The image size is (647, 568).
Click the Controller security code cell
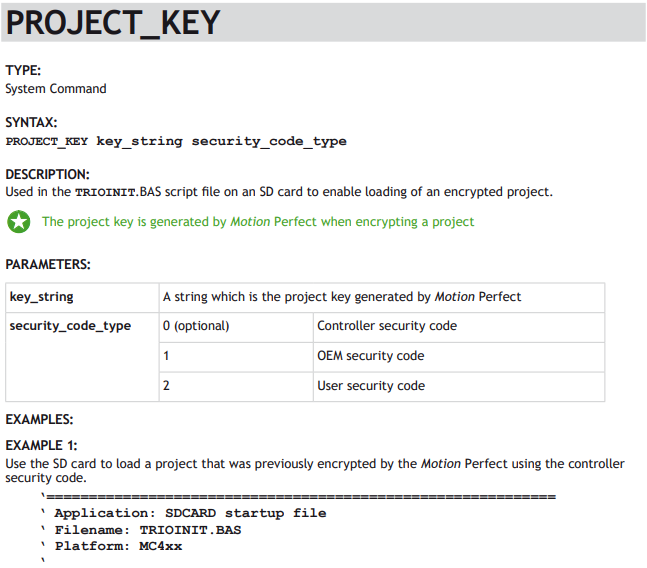pos(459,327)
